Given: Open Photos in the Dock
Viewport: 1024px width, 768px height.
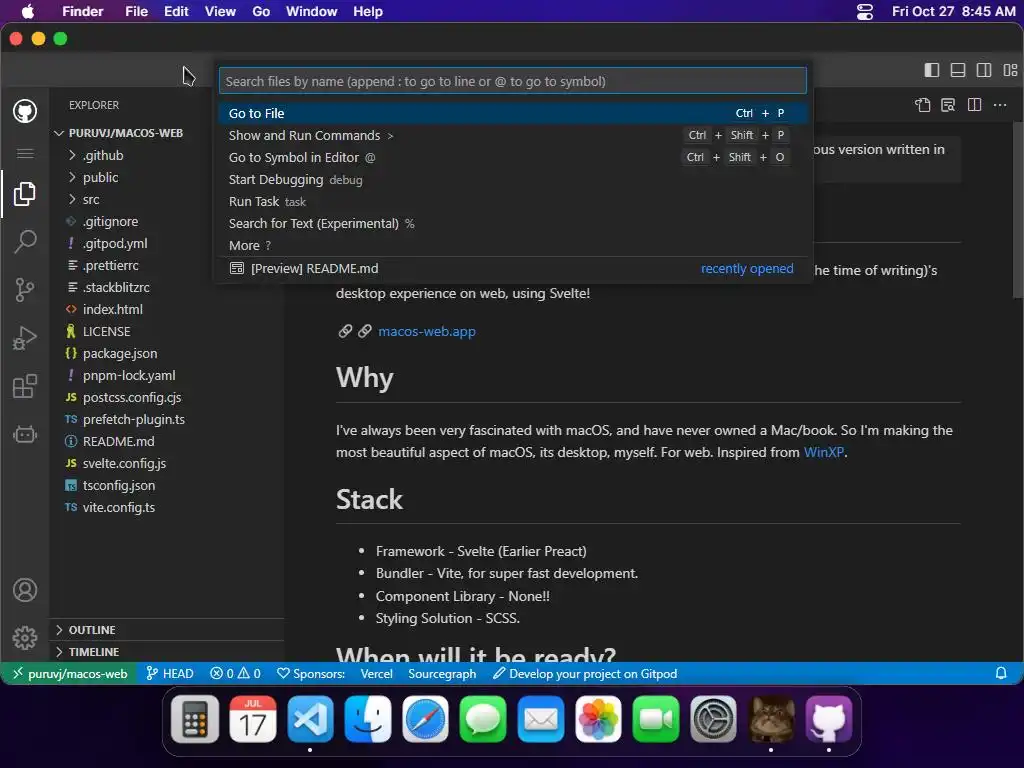Looking at the screenshot, I should tap(598, 720).
